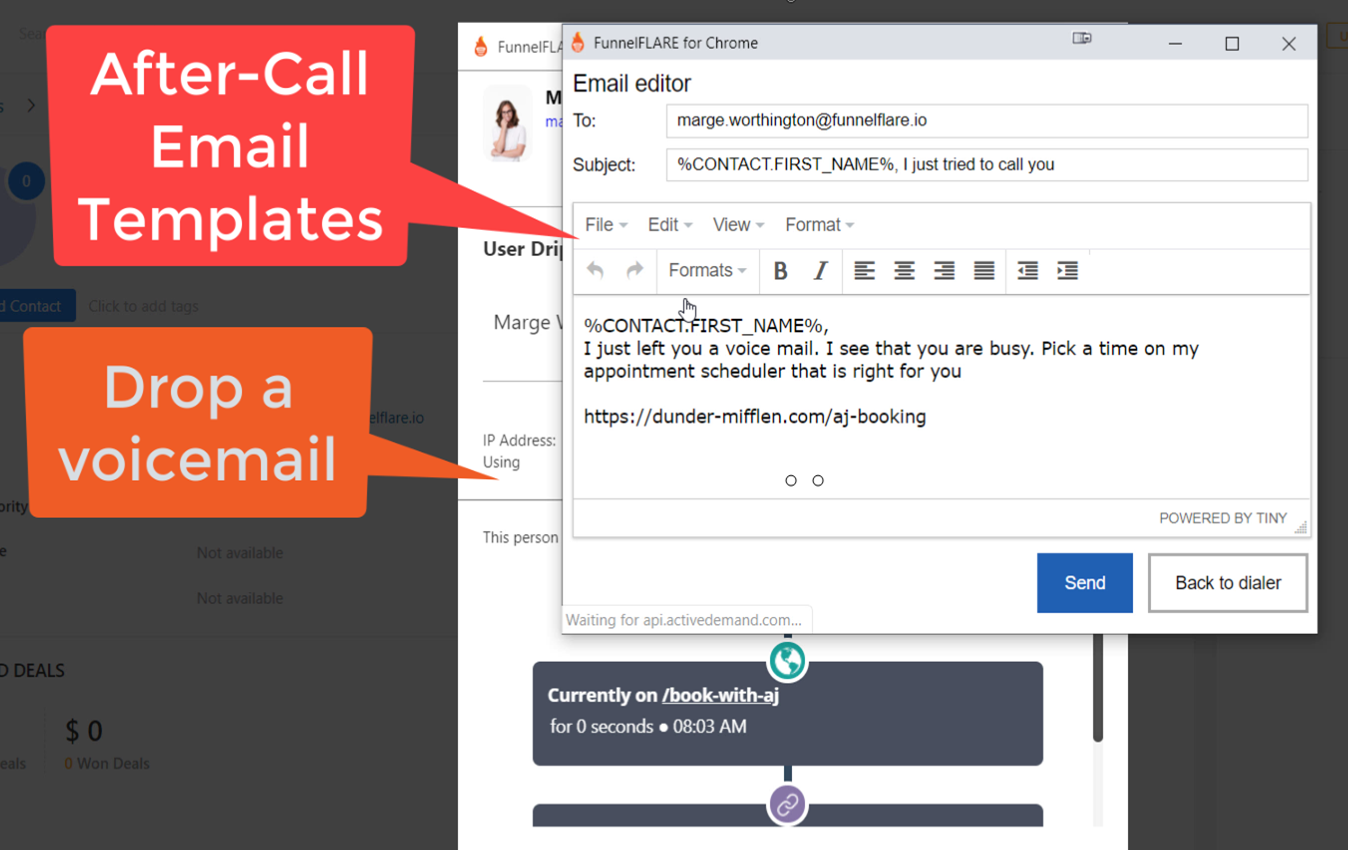Viewport: 1348px width, 850px height.
Task: Click the blue Contact button in the background page
Action: (37, 306)
